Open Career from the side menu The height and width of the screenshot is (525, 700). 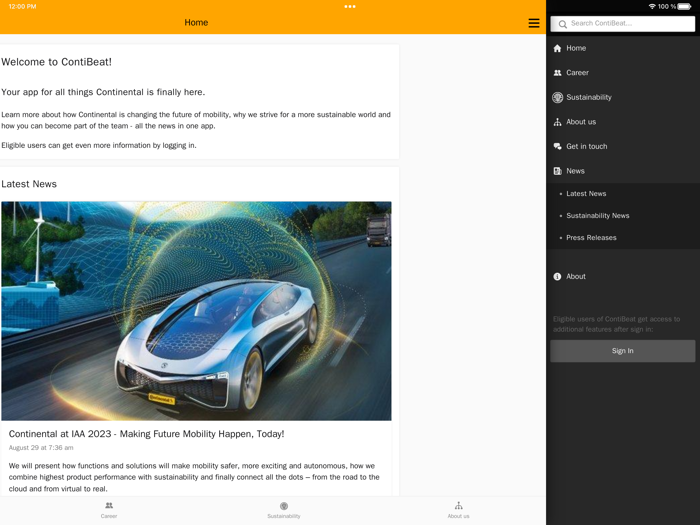[623, 73]
